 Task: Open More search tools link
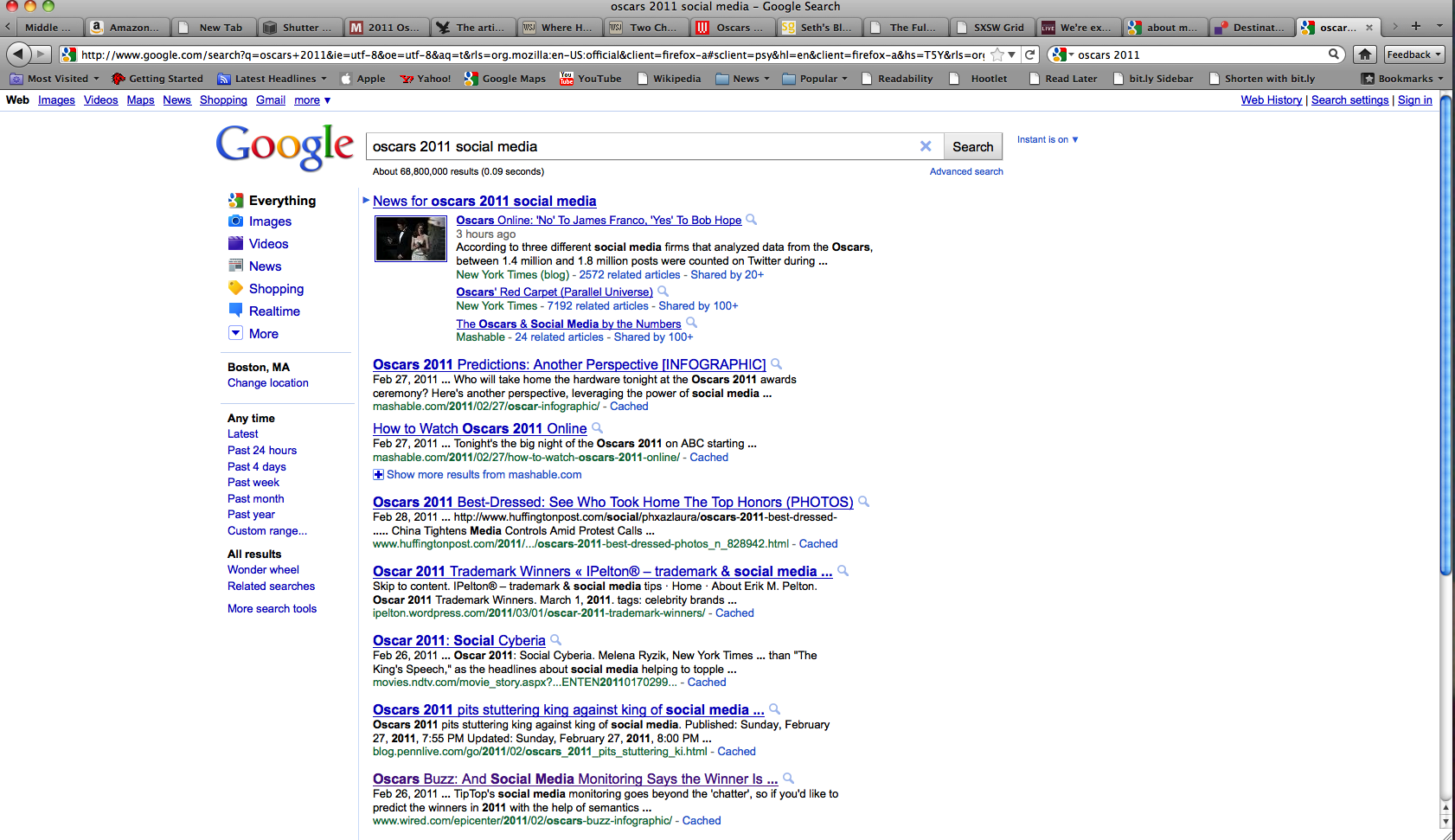[272, 608]
